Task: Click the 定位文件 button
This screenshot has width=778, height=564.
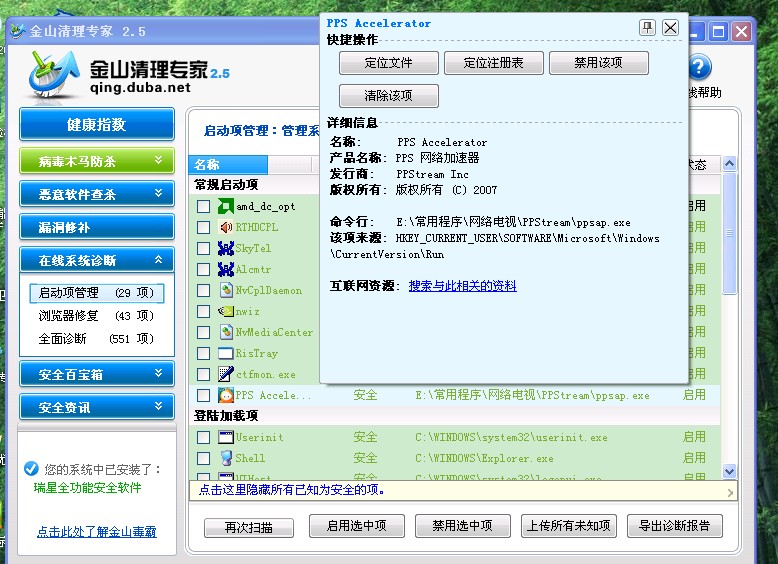Action: 389,63
